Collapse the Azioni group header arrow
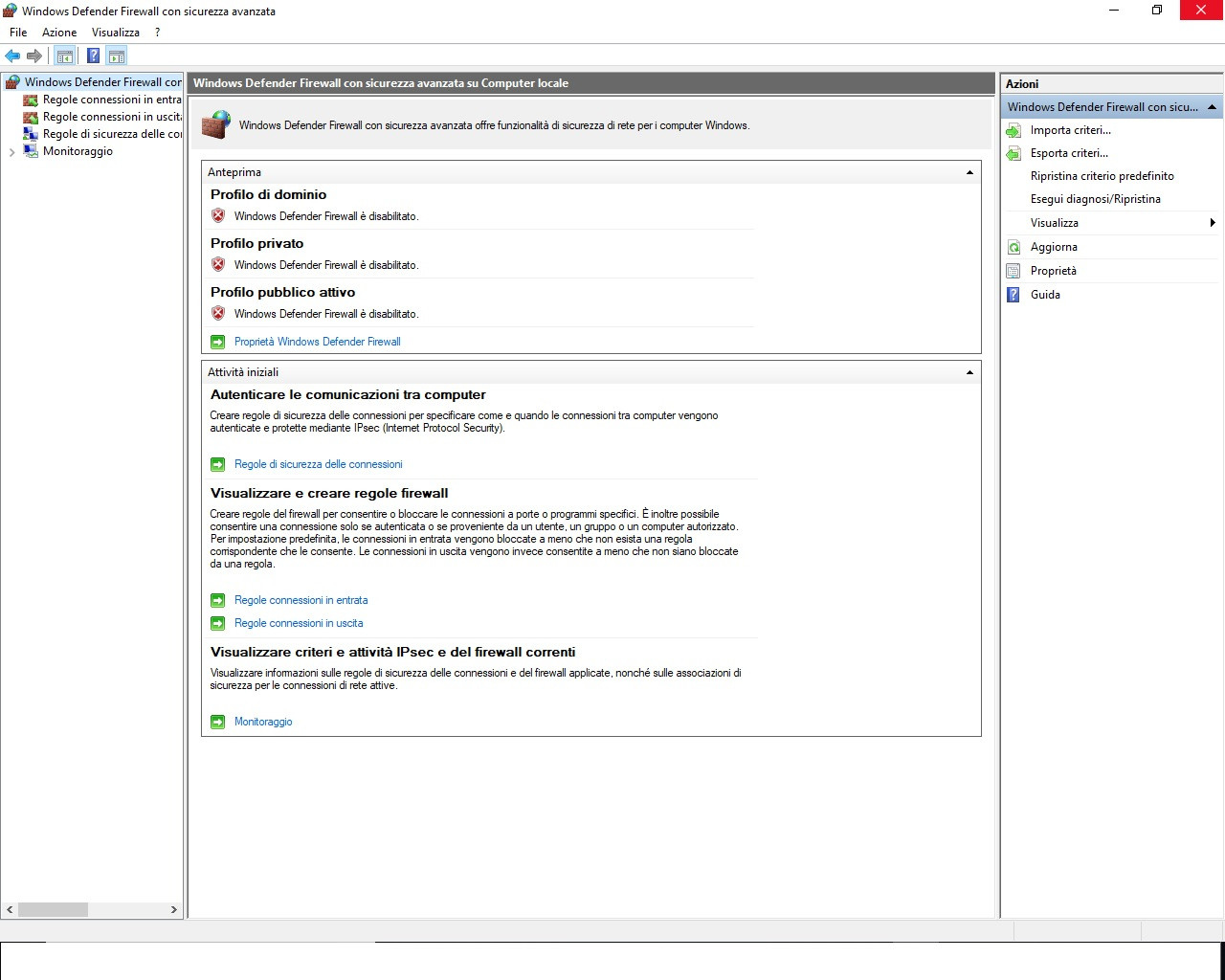Screen dimensions: 1225x980 [x=1212, y=107]
